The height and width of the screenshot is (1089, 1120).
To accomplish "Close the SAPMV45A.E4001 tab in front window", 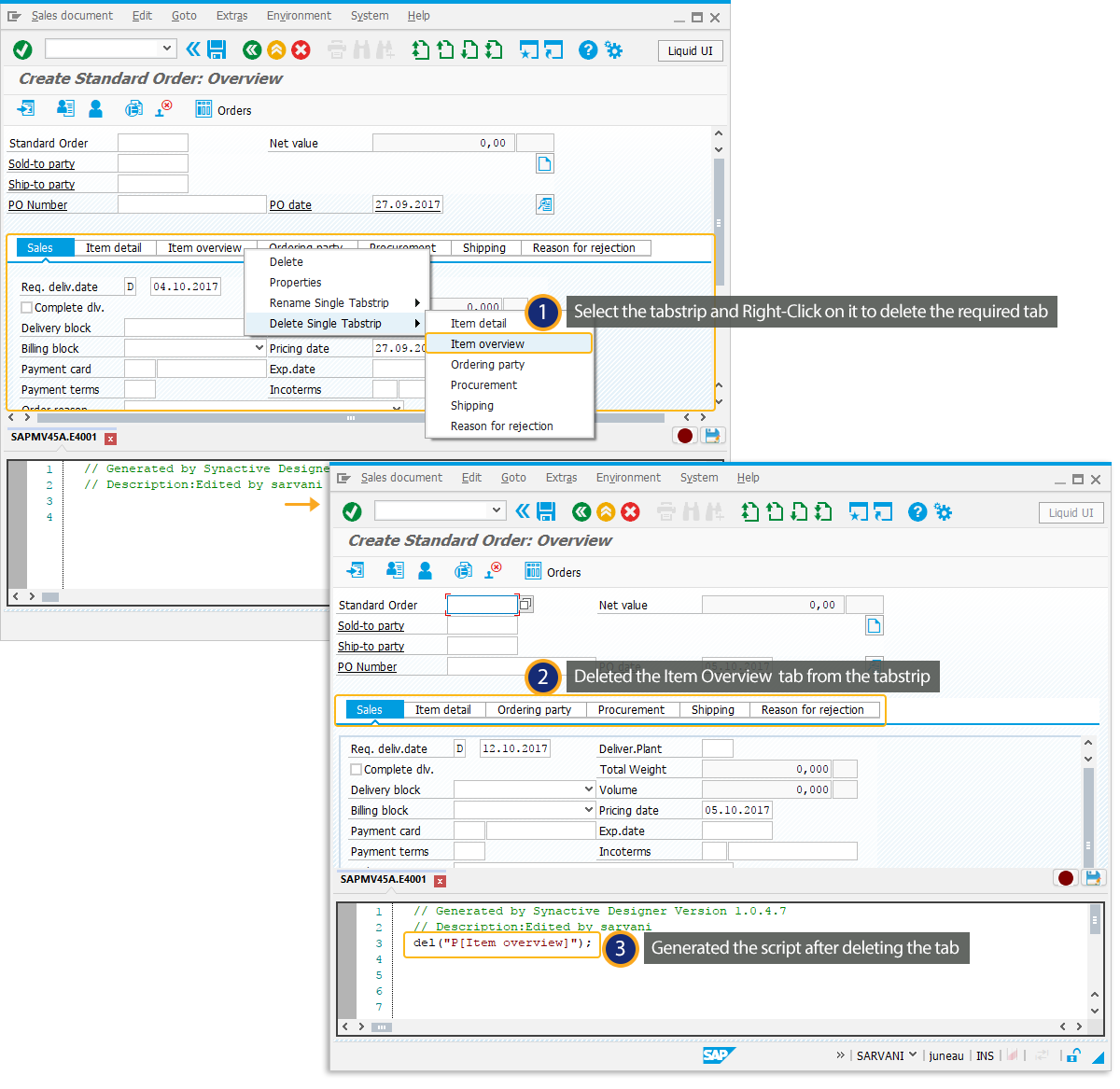I will (440, 881).
